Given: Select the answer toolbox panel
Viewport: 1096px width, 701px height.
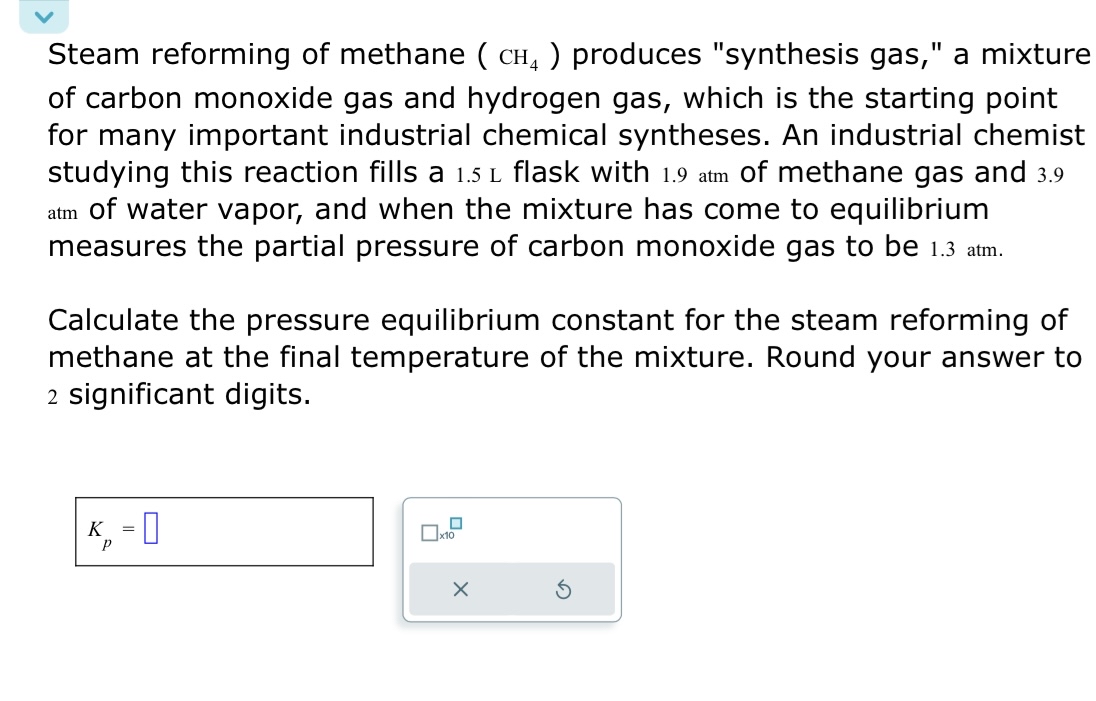Looking at the screenshot, I should click(511, 560).
